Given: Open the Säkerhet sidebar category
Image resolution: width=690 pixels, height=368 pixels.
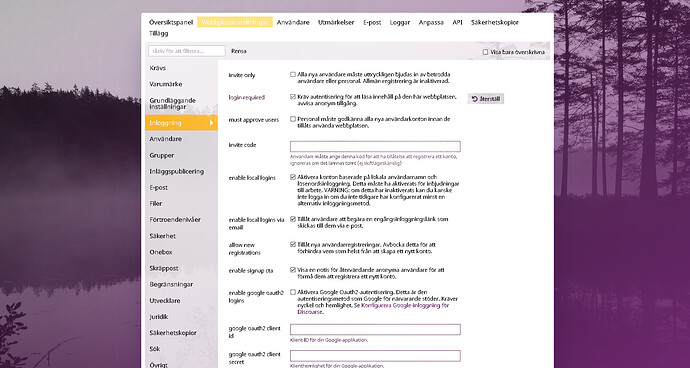Looking at the screenshot, I should pos(181,236).
